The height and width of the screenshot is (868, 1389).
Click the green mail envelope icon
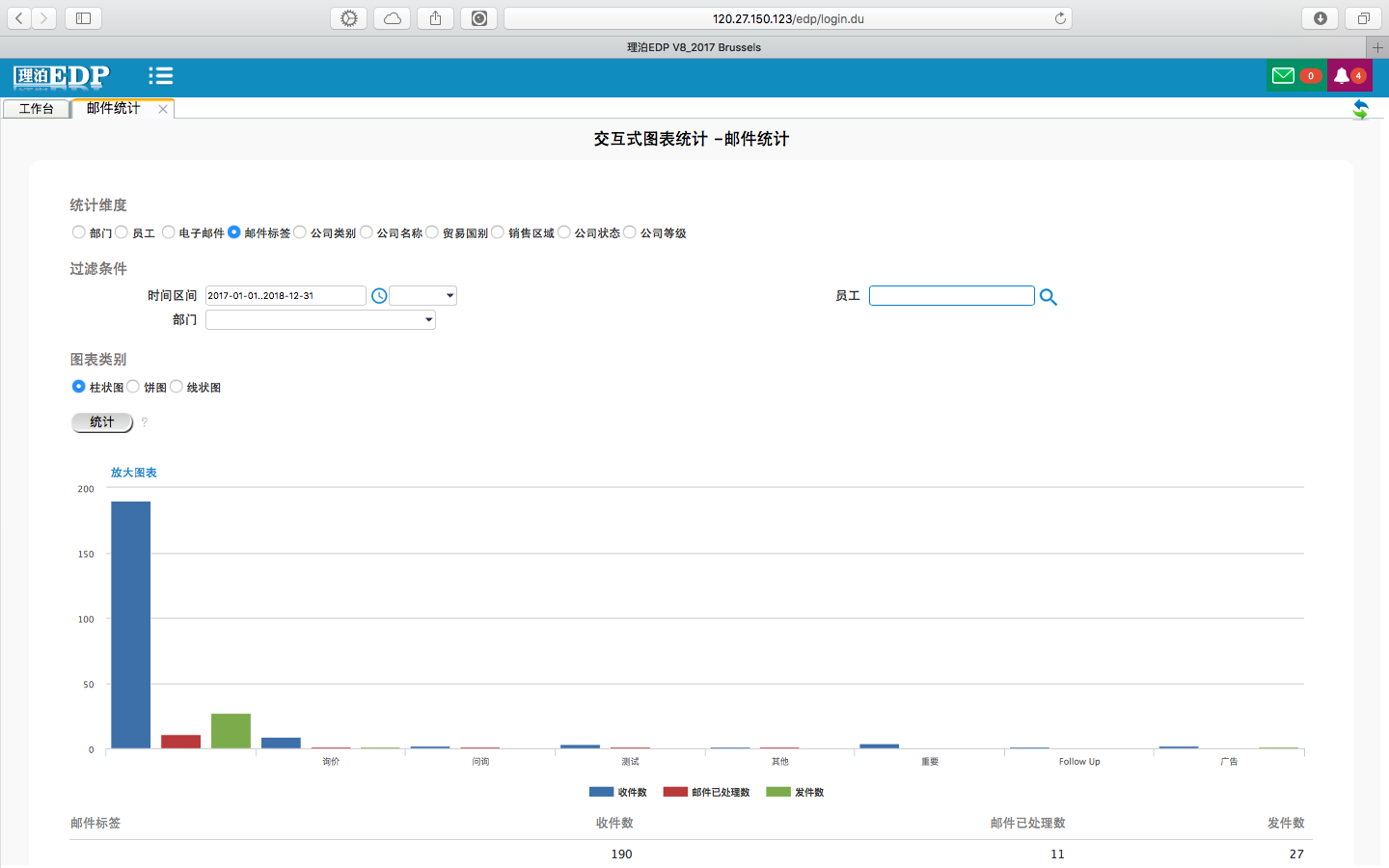[1283, 76]
